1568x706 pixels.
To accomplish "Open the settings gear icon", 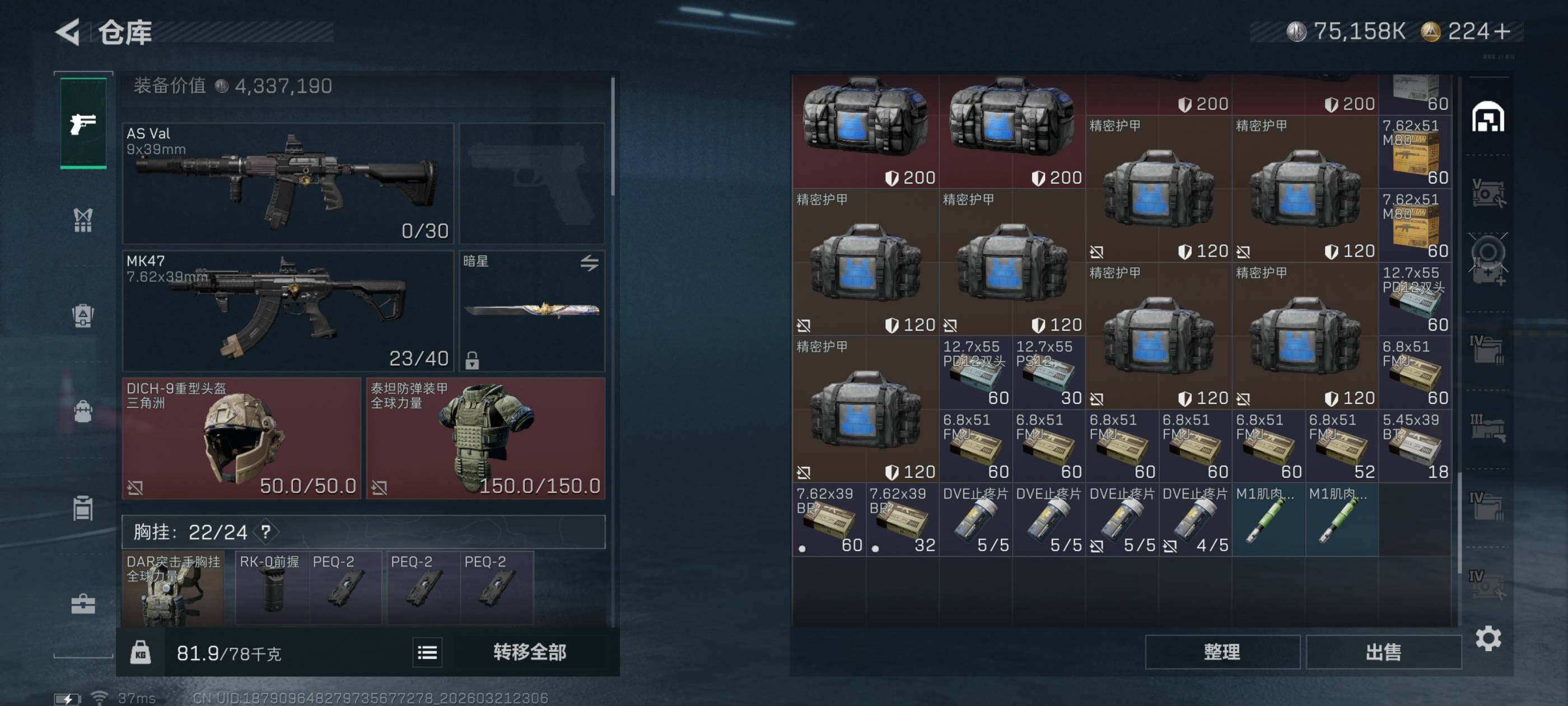I will (1488, 638).
